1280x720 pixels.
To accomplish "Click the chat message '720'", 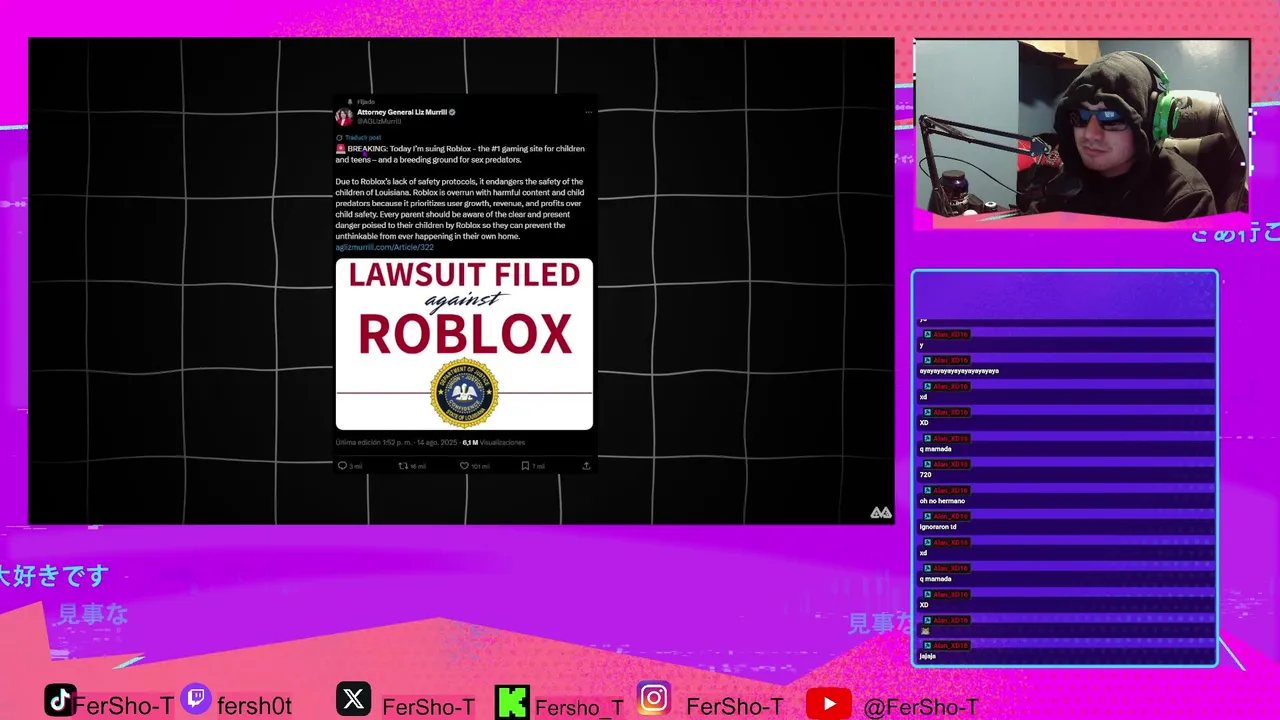I will (925, 475).
